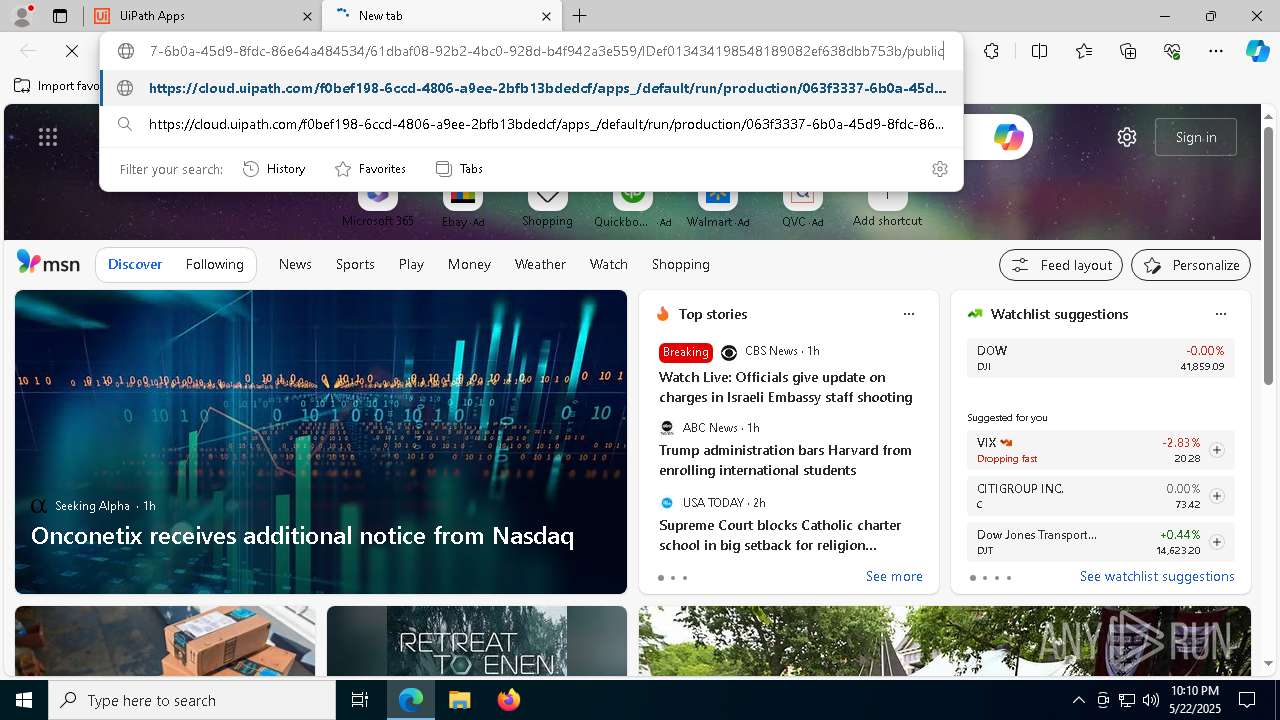Image resolution: width=1280 pixels, height=720 pixels.
Task: Open the Israeli Embassy shooting story
Action: [x=785, y=387]
